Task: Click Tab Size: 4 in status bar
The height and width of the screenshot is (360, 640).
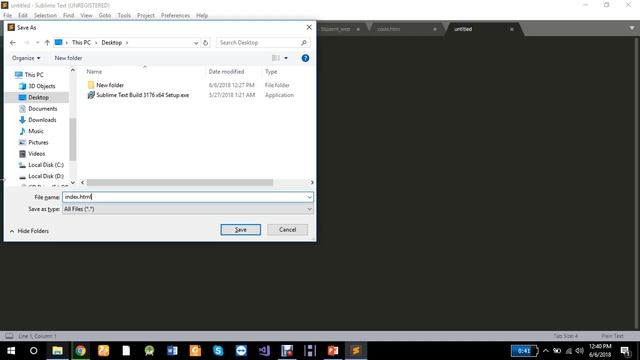Action: click(565, 336)
